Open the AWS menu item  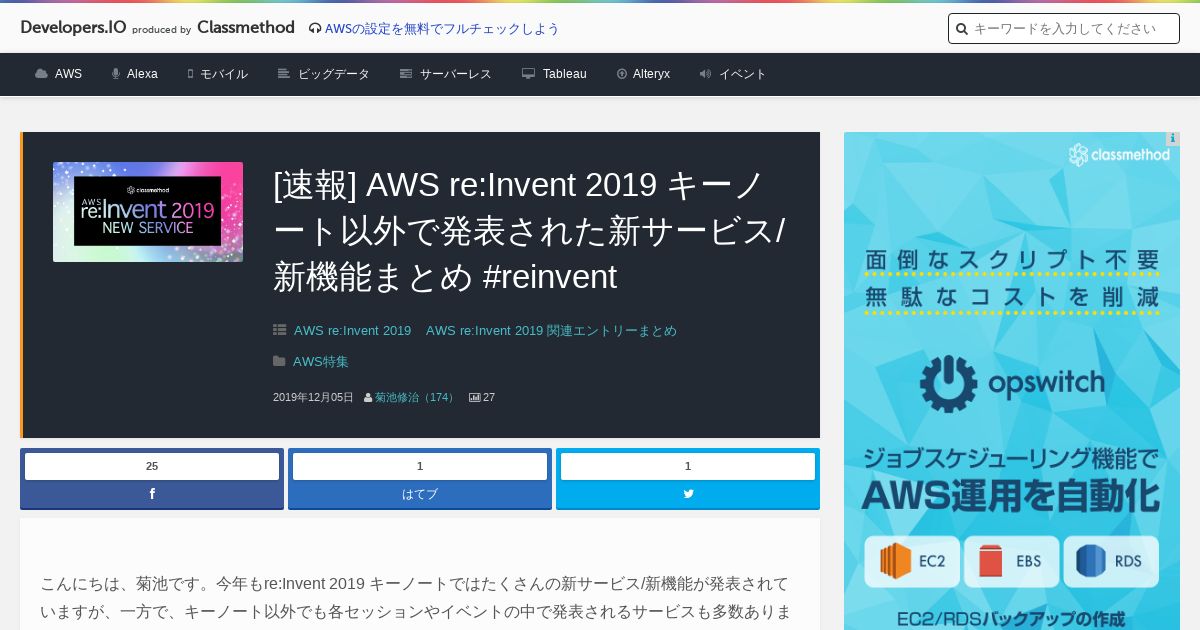click(68, 74)
